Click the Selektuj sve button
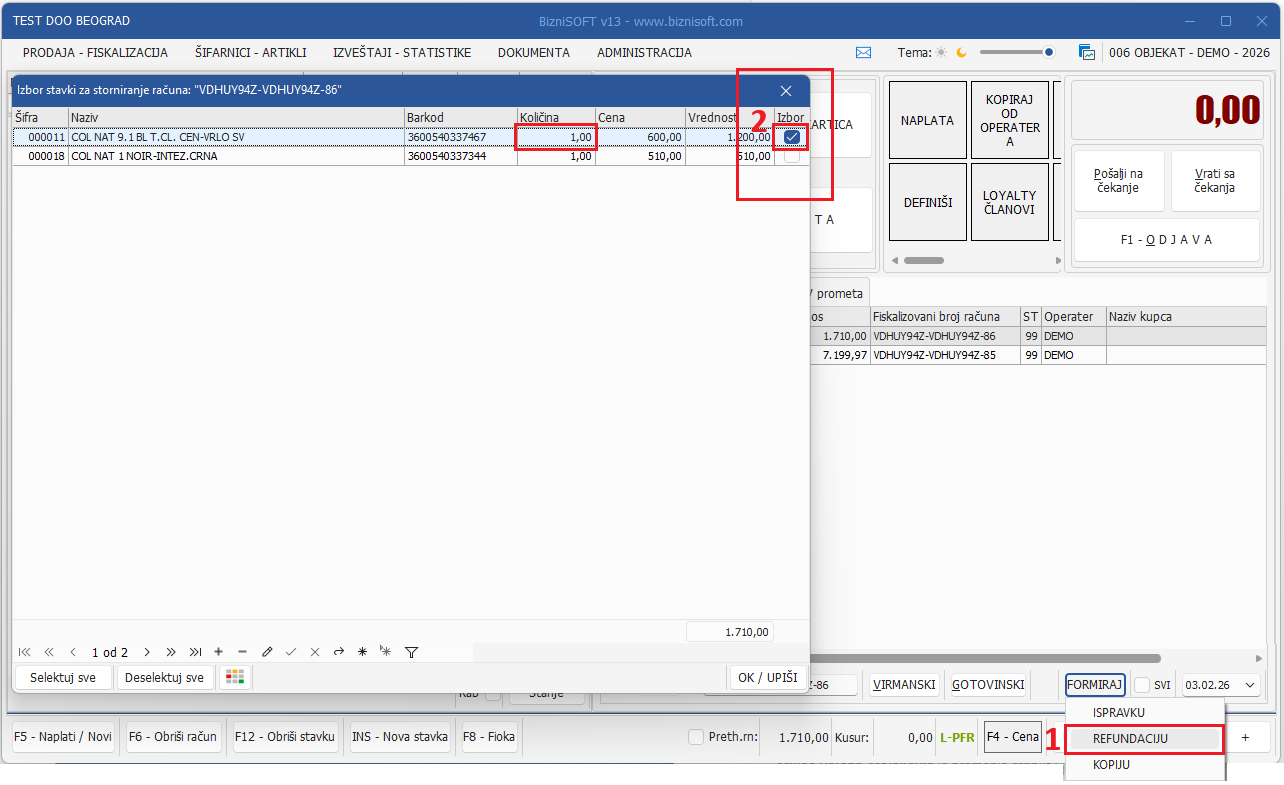Image resolution: width=1284 pixels, height=785 pixels. 63,677
